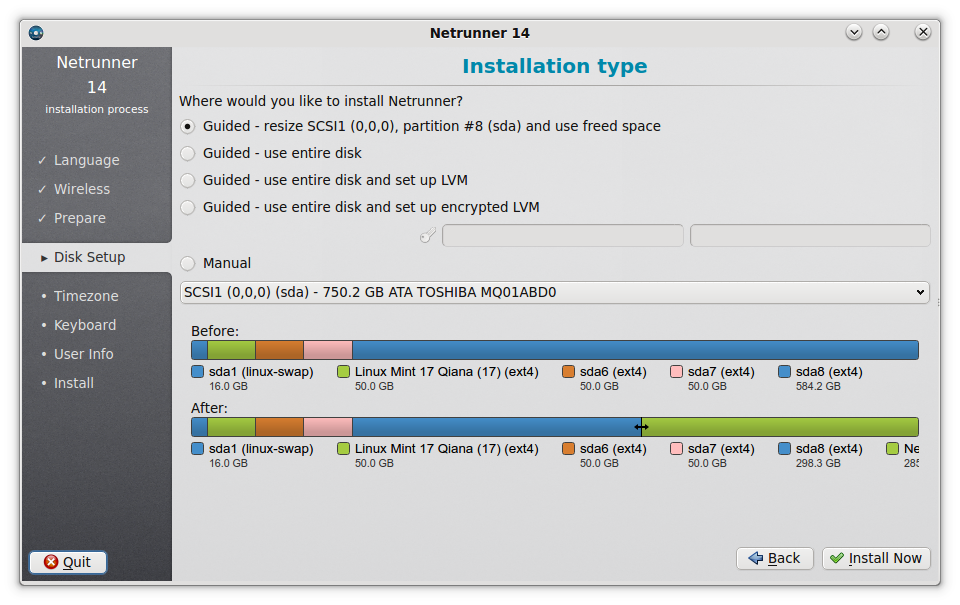
Task: Select entire disk with encrypted LVM option
Action: click(188, 208)
